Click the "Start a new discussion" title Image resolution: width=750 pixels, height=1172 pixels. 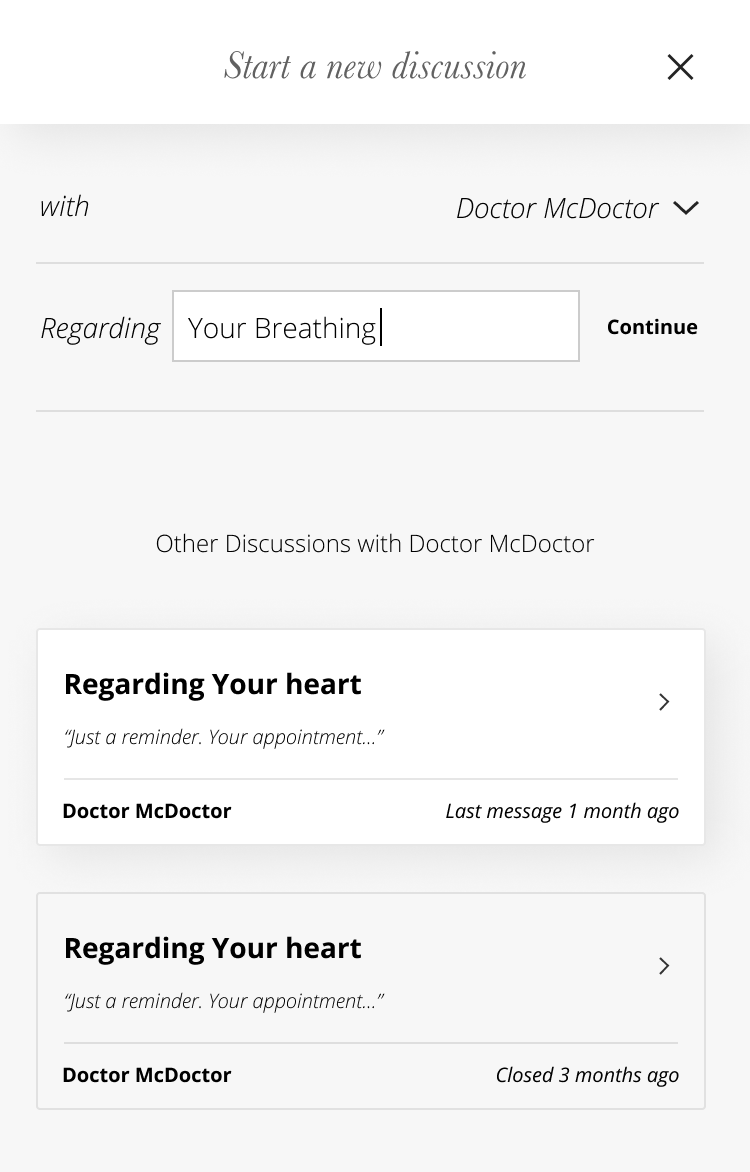[x=375, y=67]
